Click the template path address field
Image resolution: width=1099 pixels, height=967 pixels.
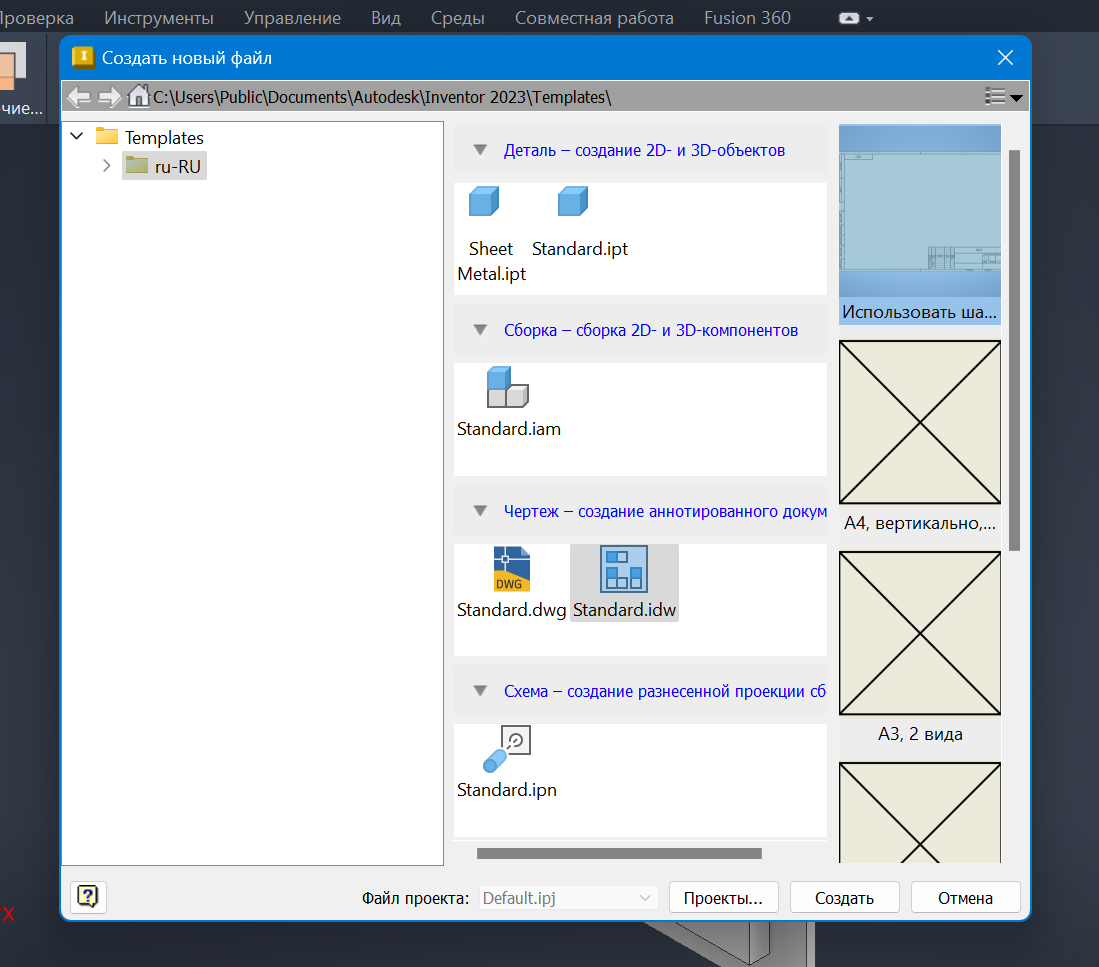click(x=382, y=97)
